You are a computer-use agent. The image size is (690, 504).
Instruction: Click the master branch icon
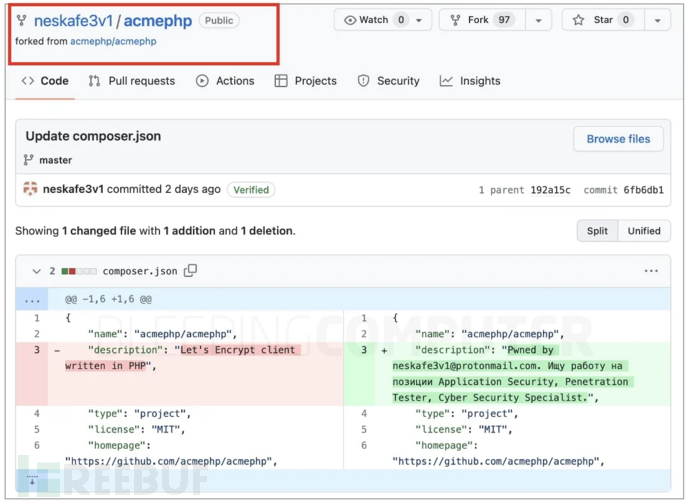pos(29,160)
